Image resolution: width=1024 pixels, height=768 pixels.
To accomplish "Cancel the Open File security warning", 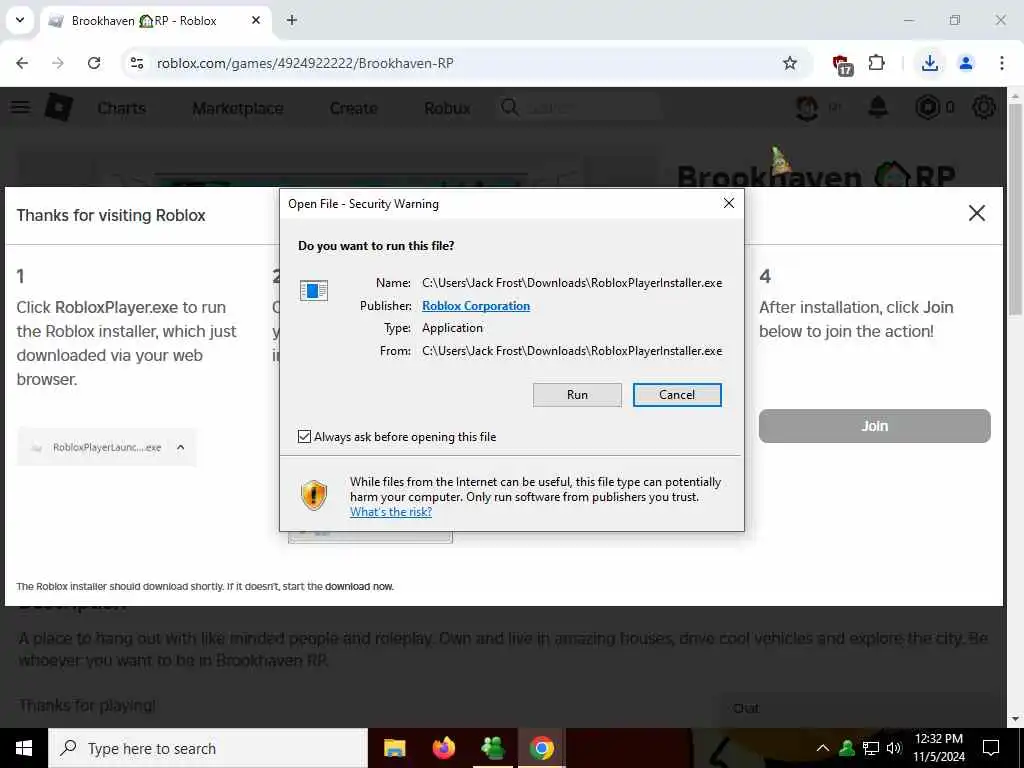I will coord(677,394).
